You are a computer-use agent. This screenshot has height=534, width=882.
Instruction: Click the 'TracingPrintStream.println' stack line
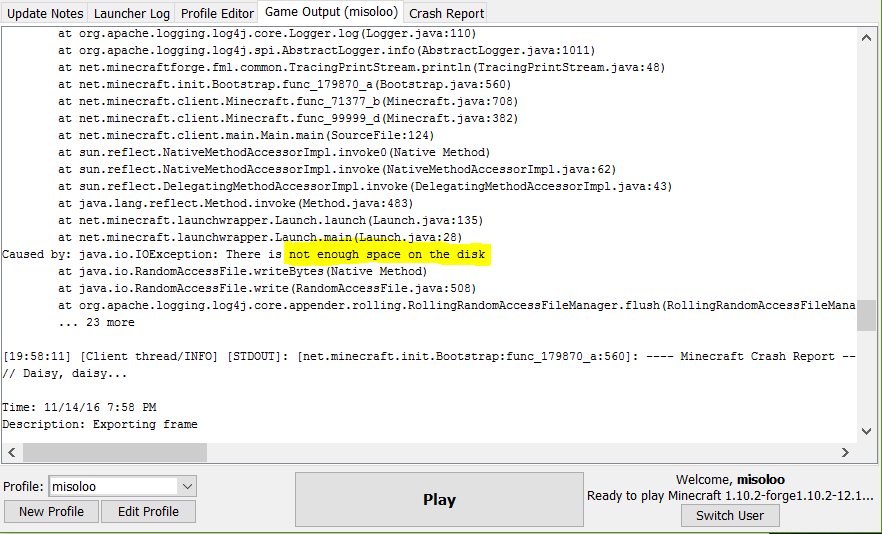362,68
